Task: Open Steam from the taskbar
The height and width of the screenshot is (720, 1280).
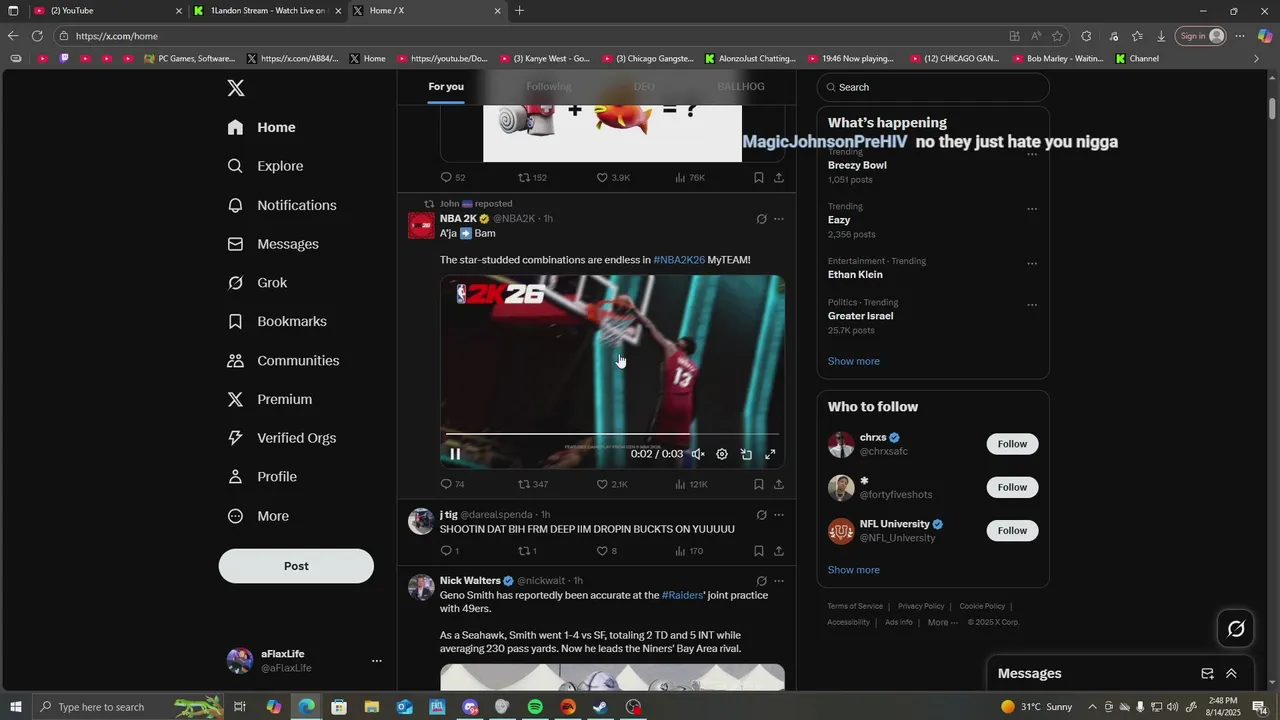Action: point(600,707)
